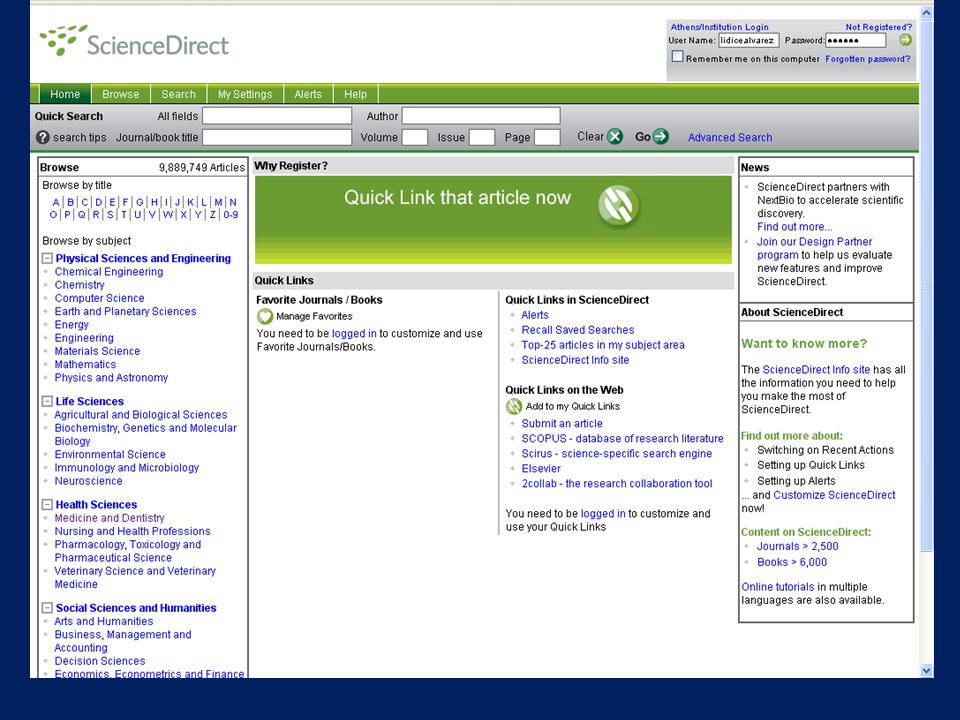960x720 pixels.
Task: Click the Issue input field
Action: coord(482,137)
